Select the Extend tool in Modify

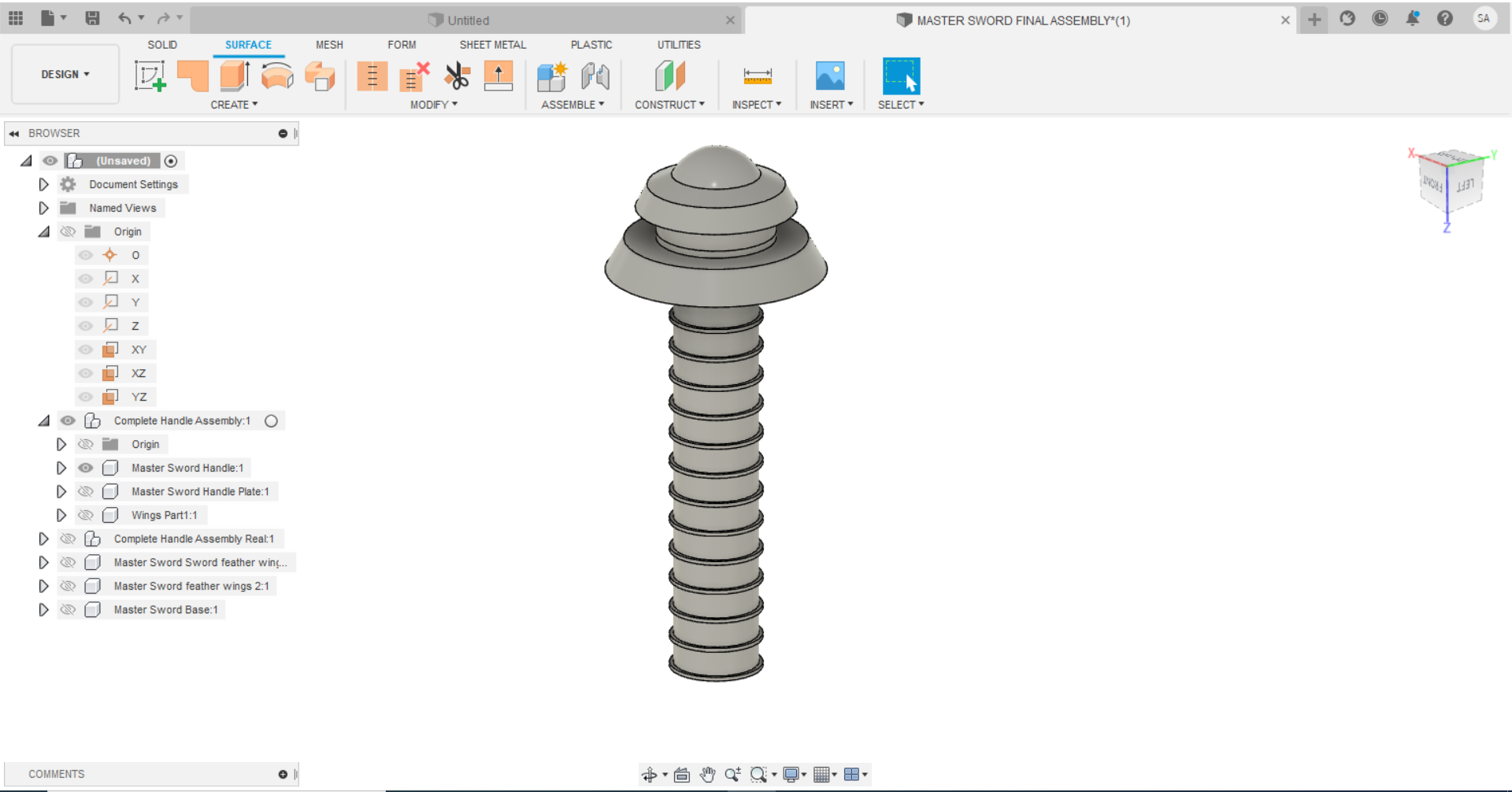[x=498, y=76]
